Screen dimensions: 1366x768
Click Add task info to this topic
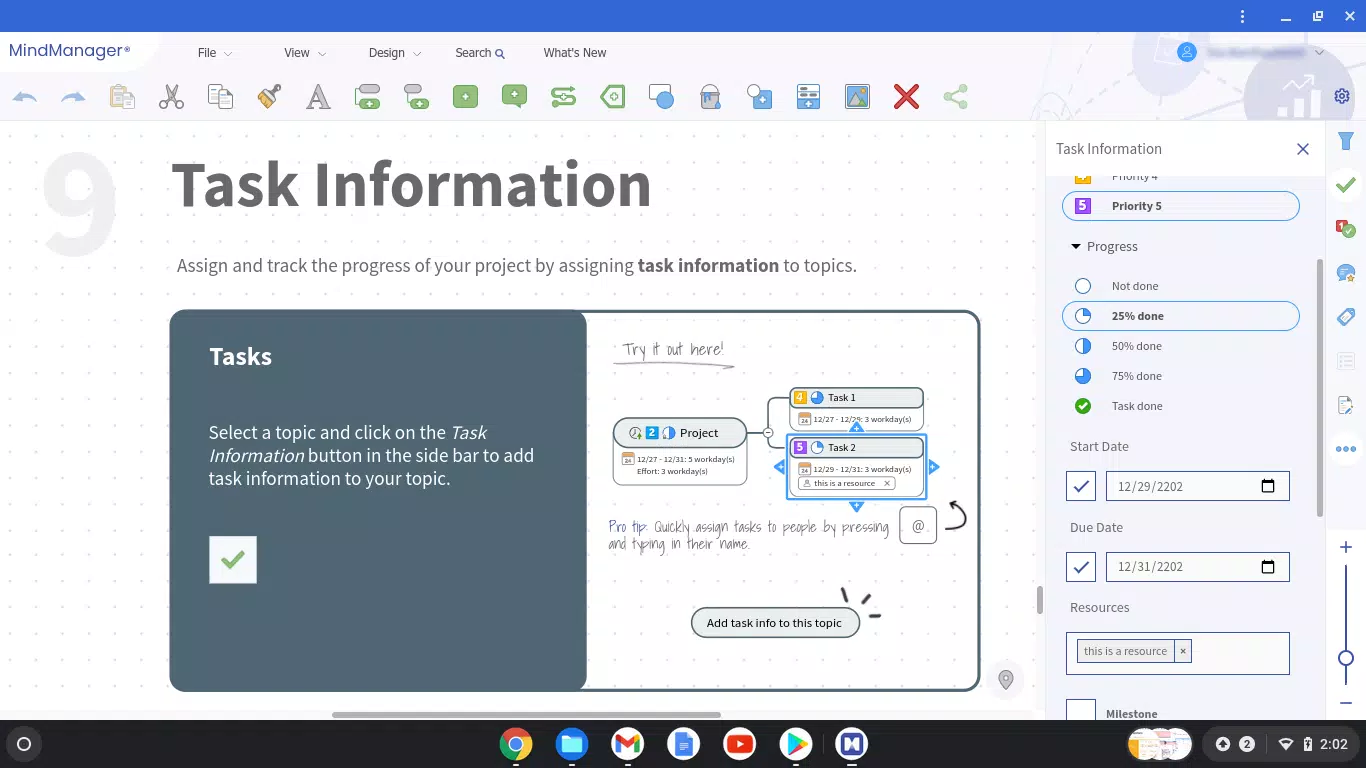pyautogui.click(x=774, y=623)
